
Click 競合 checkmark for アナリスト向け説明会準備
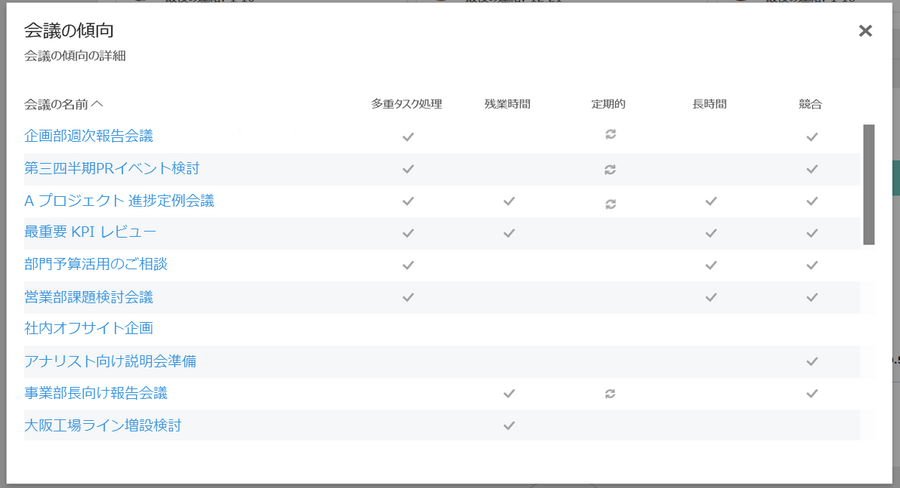(x=812, y=361)
